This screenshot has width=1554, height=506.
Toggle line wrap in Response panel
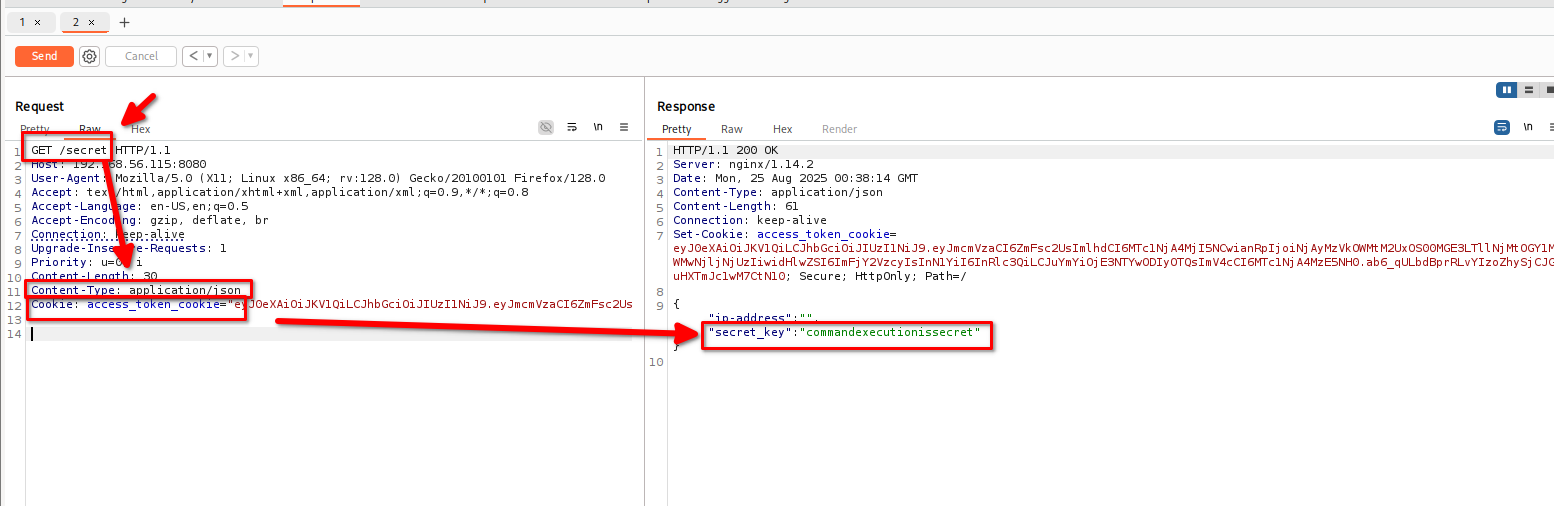[1501, 127]
